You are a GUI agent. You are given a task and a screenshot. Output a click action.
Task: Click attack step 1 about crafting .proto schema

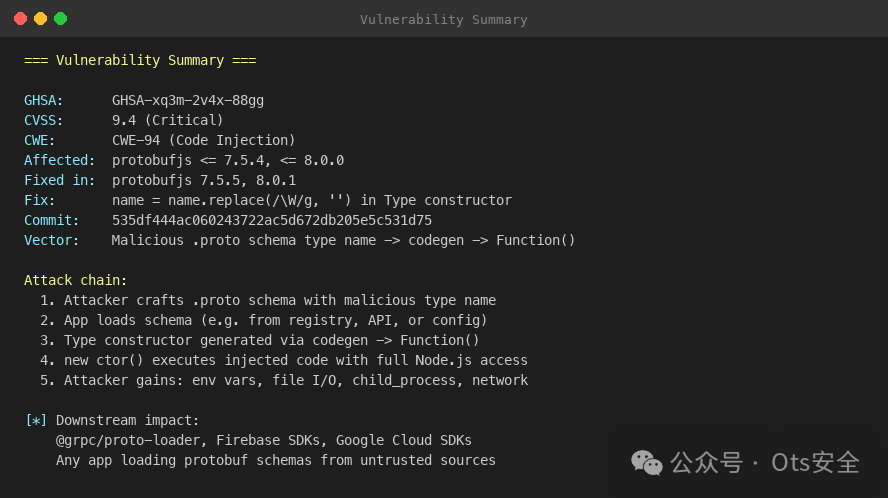(x=268, y=300)
